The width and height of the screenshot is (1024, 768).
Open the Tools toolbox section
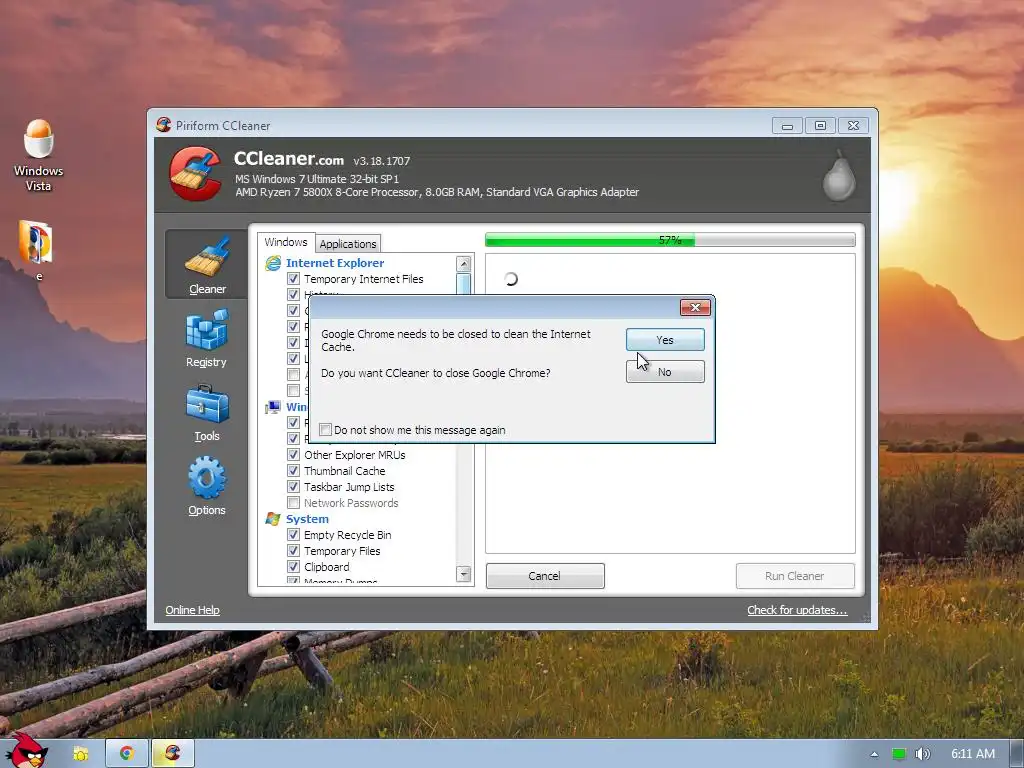(x=207, y=413)
